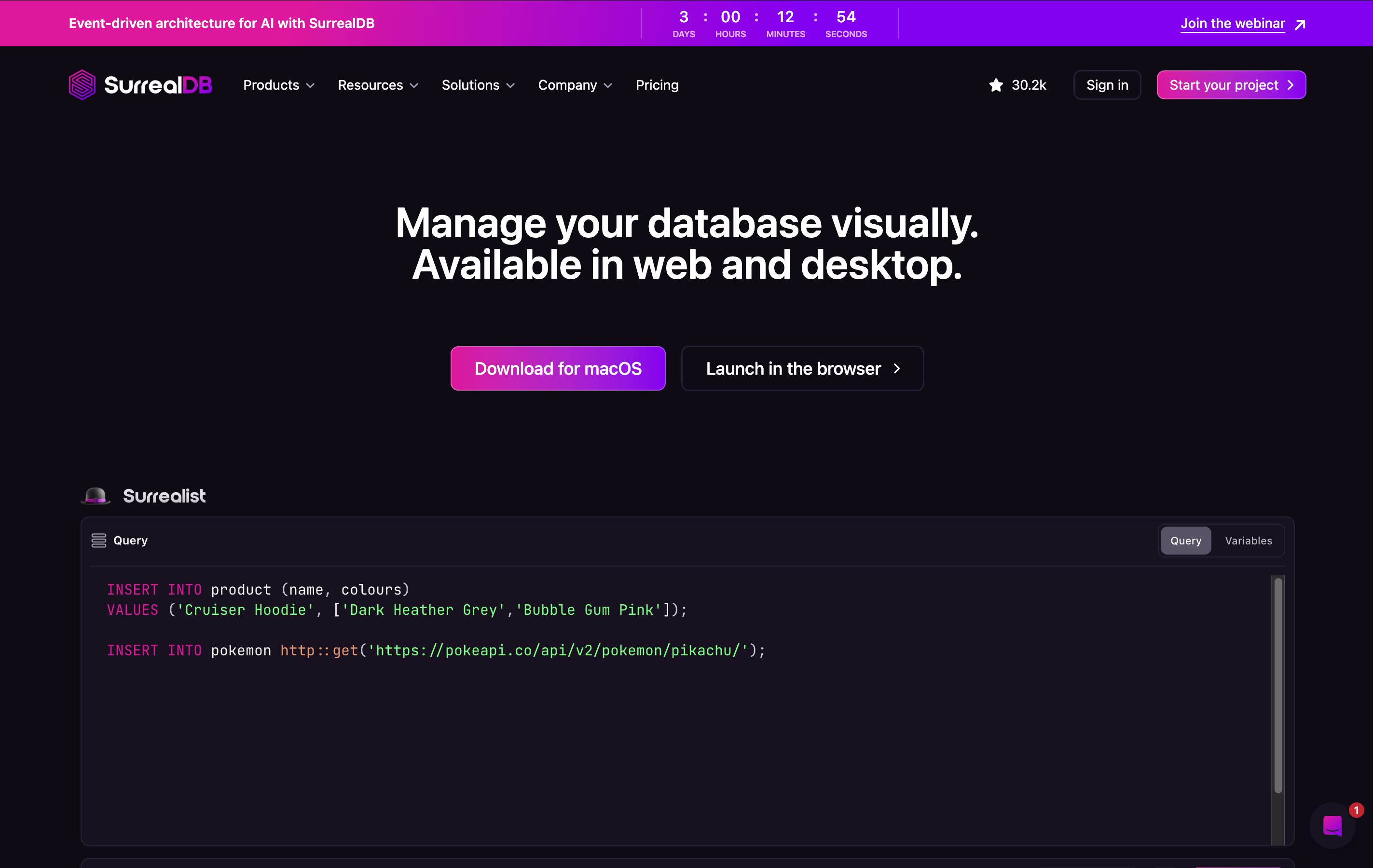The image size is (1373, 868).
Task: Click the GitHub star icon
Action: pos(996,85)
